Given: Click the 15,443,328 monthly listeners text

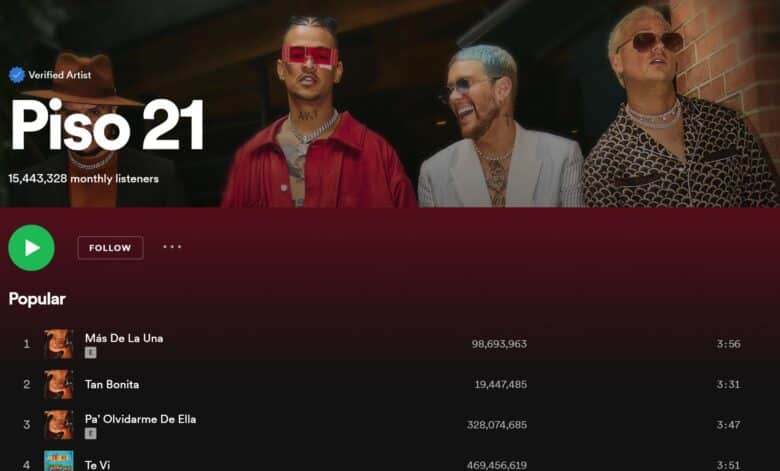Looking at the screenshot, I should point(84,179).
